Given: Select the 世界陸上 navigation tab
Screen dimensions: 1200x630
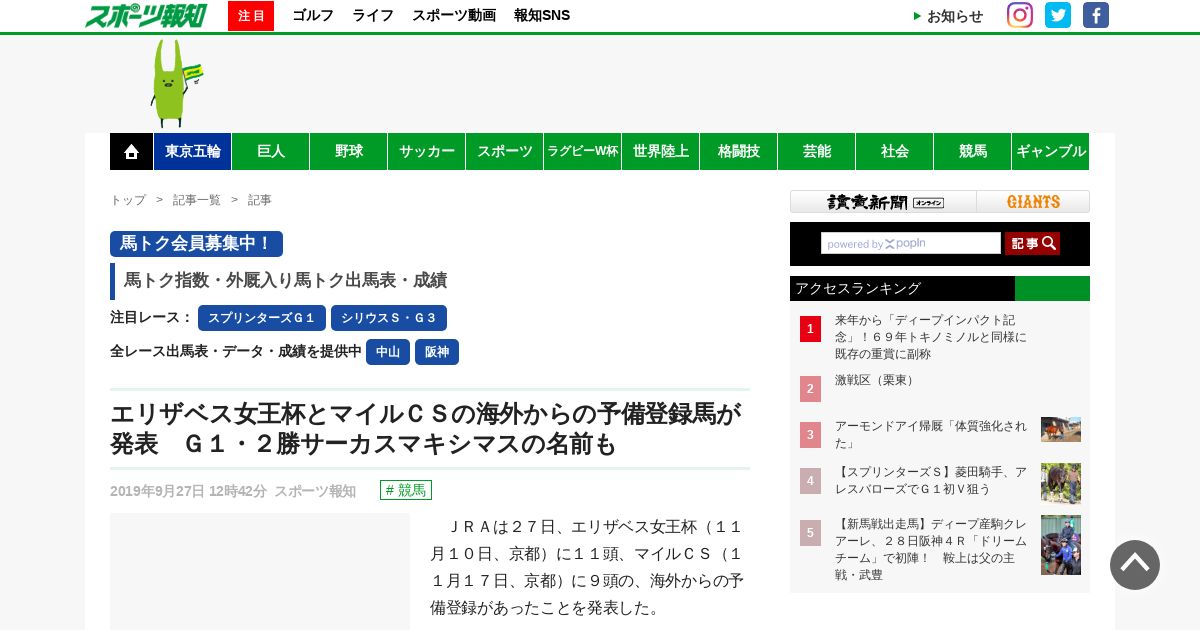Looking at the screenshot, I should click(661, 152).
